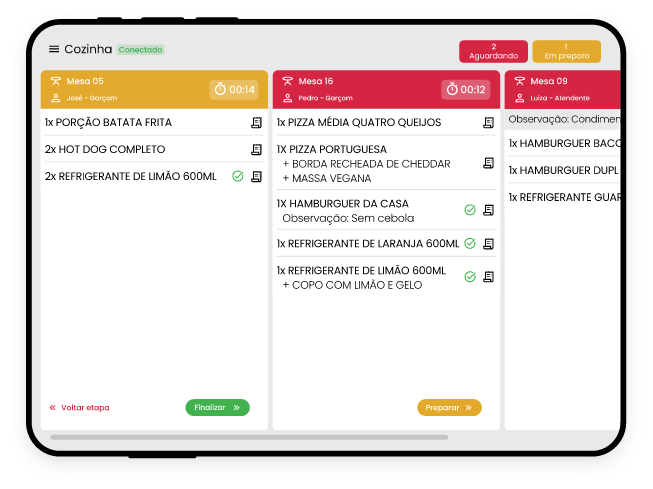The height and width of the screenshot is (489, 653).
Task: Filter orders by the Aguardando counter
Action: [x=493, y=51]
